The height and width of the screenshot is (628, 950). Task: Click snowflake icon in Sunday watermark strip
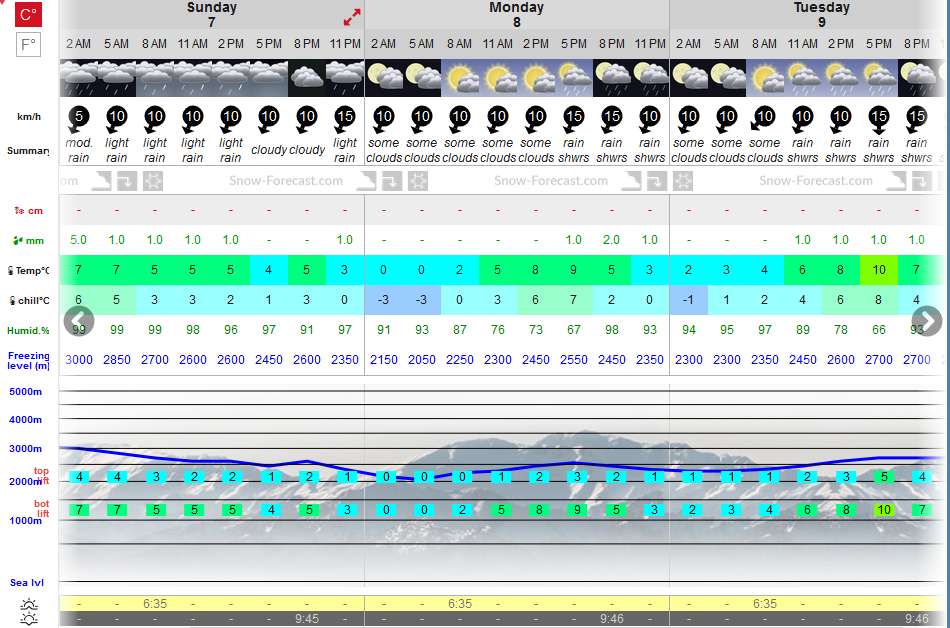(x=153, y=181)
